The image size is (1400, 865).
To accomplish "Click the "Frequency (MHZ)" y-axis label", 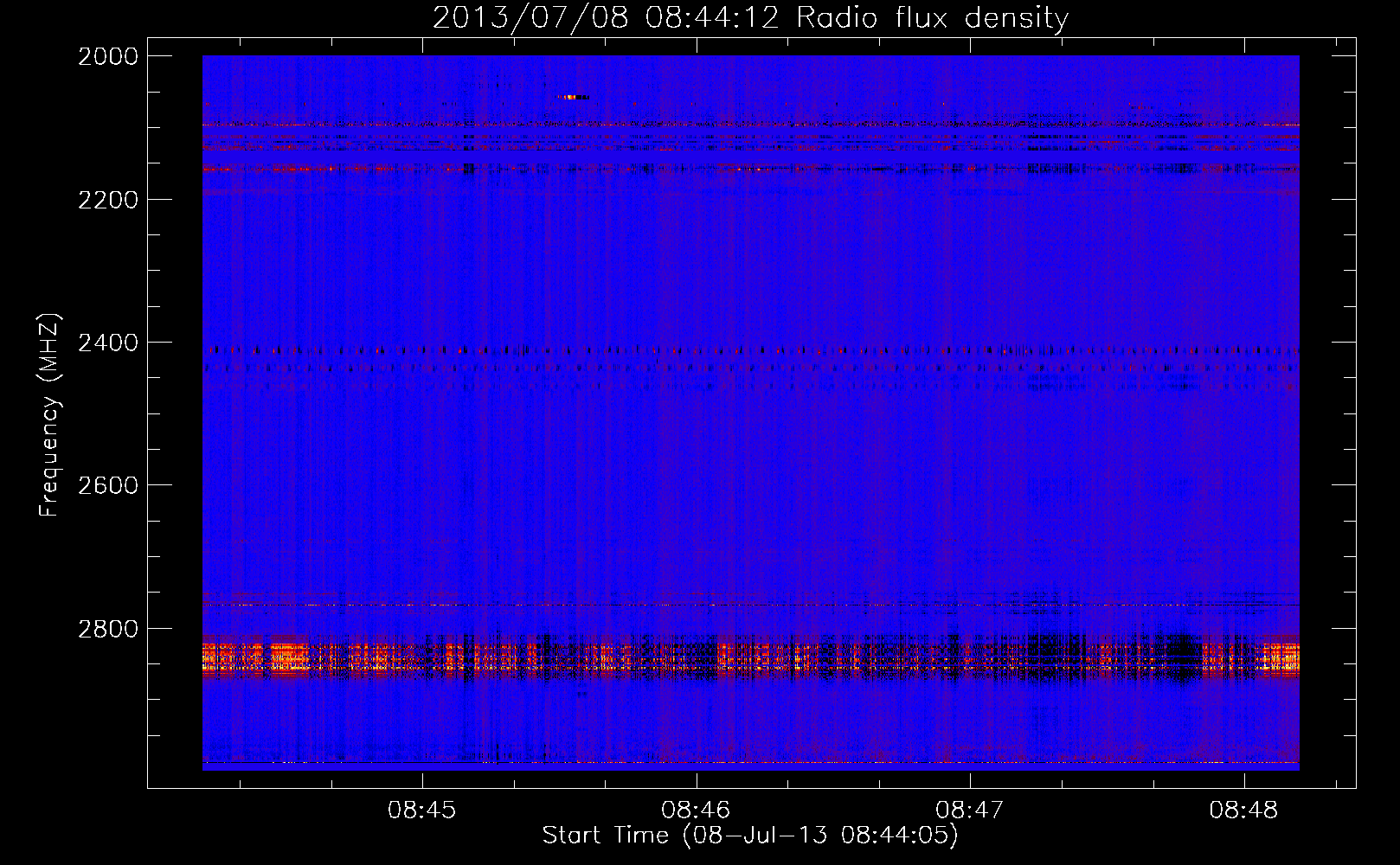I will click(x=50, y=415).
